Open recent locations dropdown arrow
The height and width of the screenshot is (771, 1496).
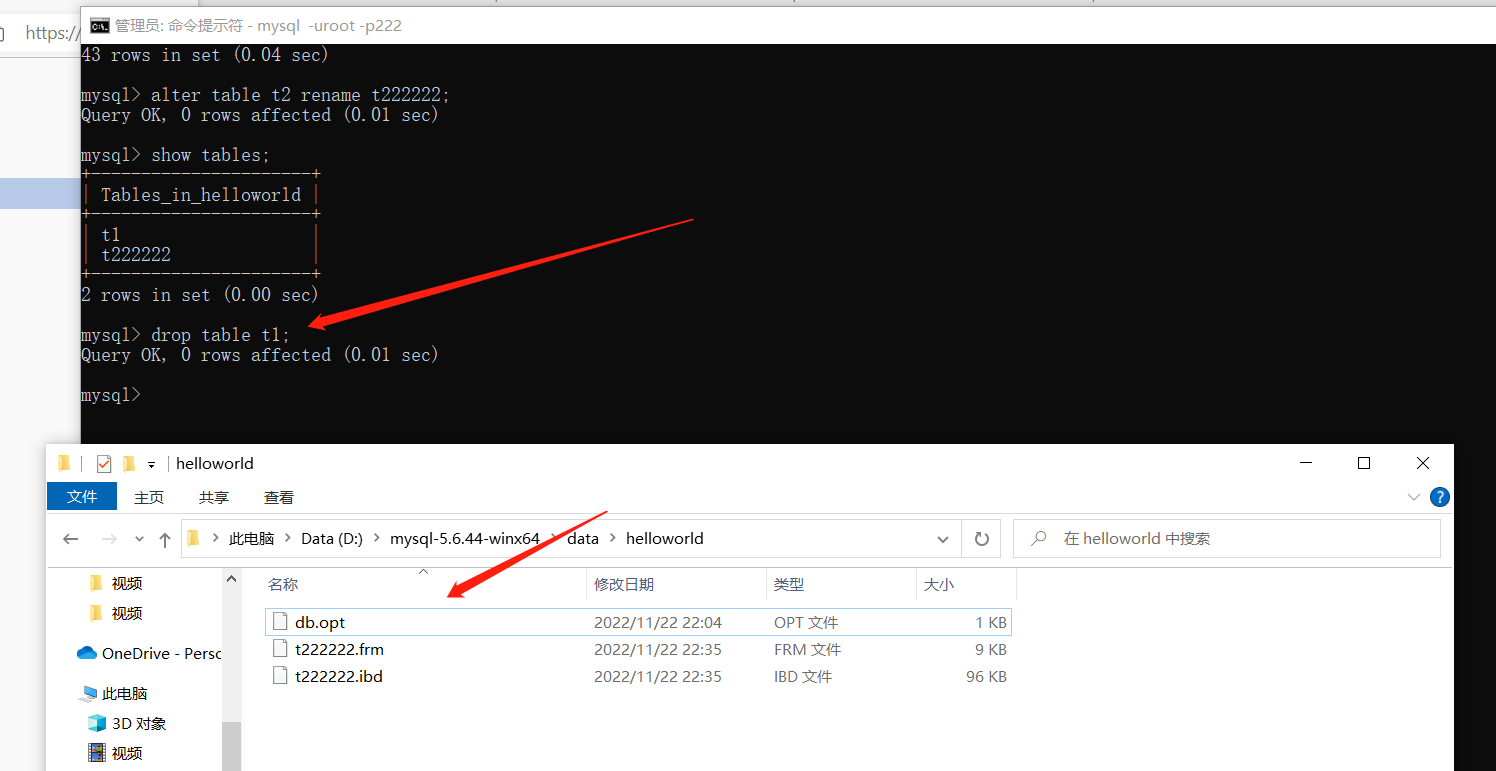coord(139,539)
